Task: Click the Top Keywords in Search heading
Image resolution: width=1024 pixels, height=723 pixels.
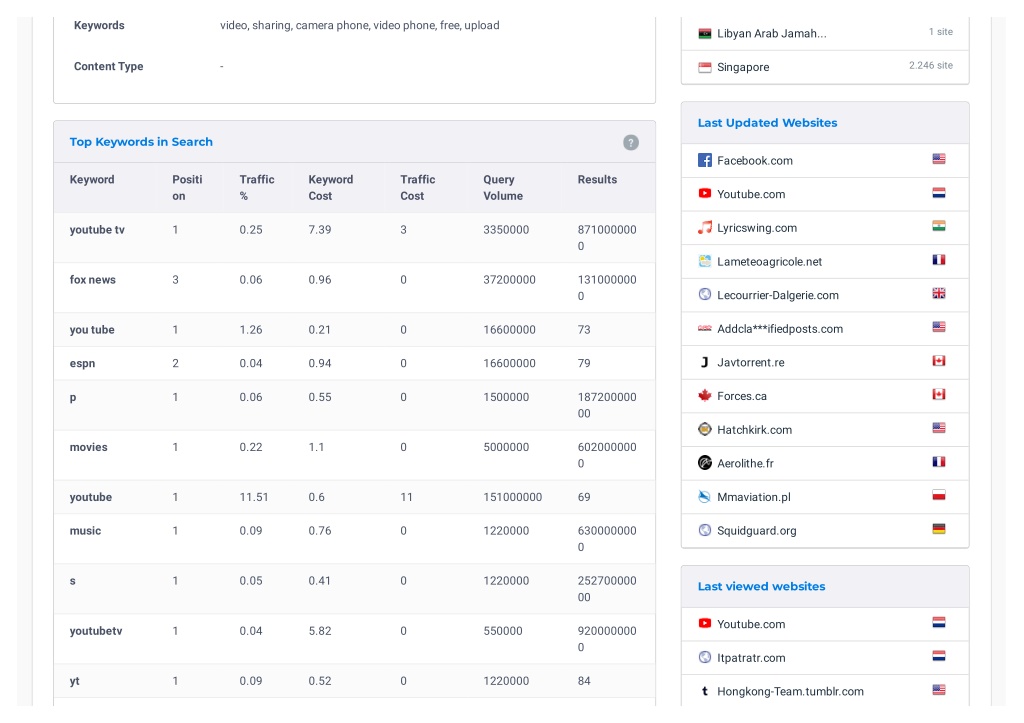Action: (x=141, y=142)
